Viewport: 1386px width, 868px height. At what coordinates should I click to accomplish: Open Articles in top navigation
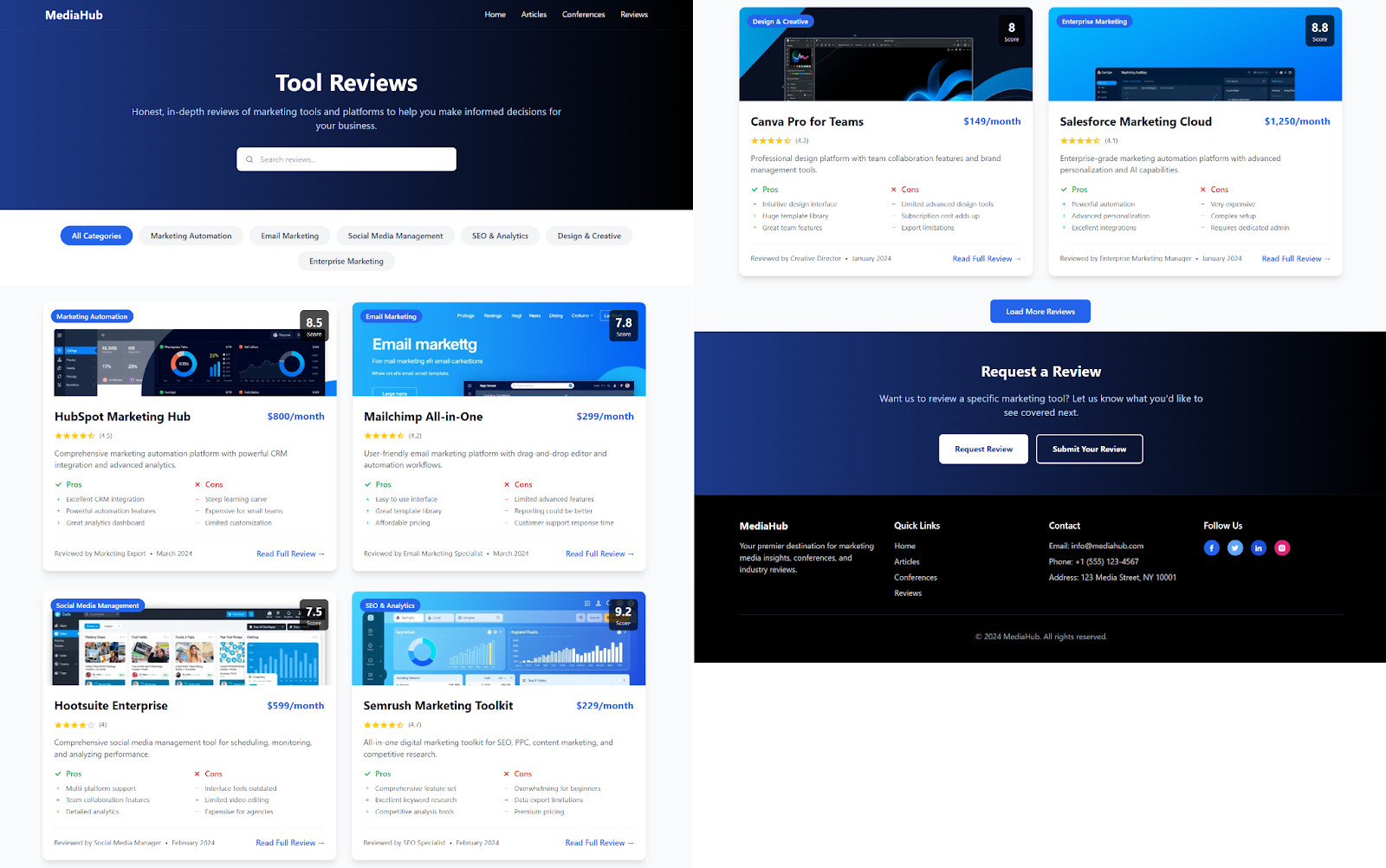tap(534, 15)
